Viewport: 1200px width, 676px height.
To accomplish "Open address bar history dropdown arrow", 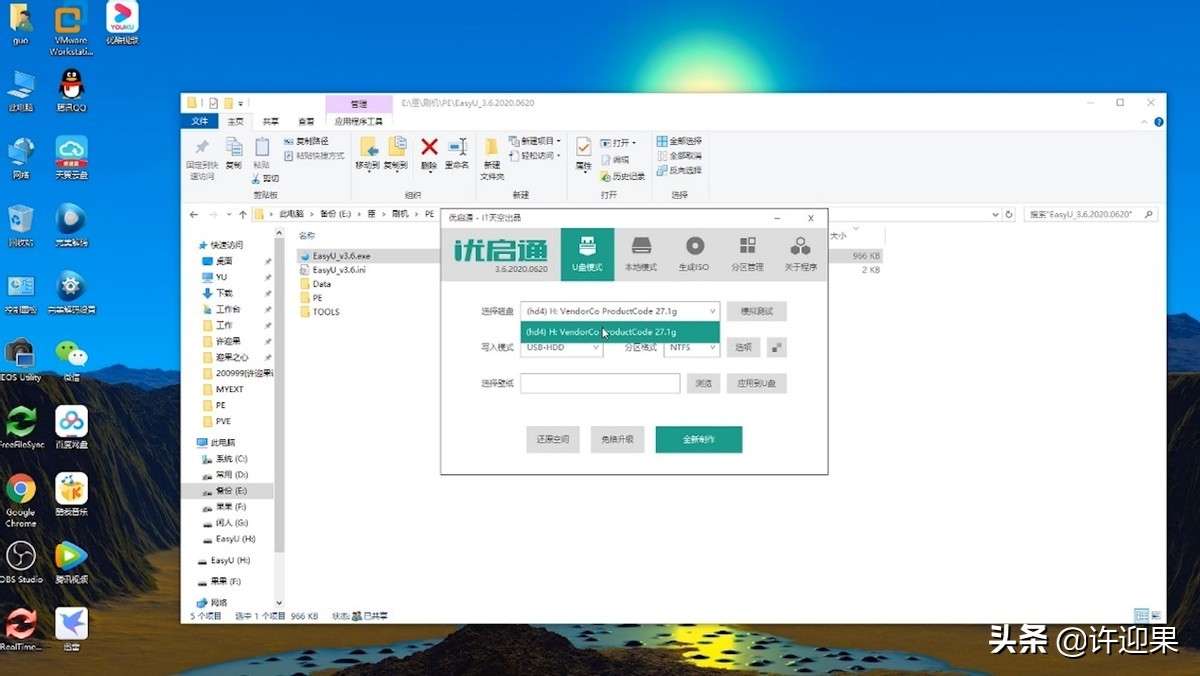I will point(995,214).
